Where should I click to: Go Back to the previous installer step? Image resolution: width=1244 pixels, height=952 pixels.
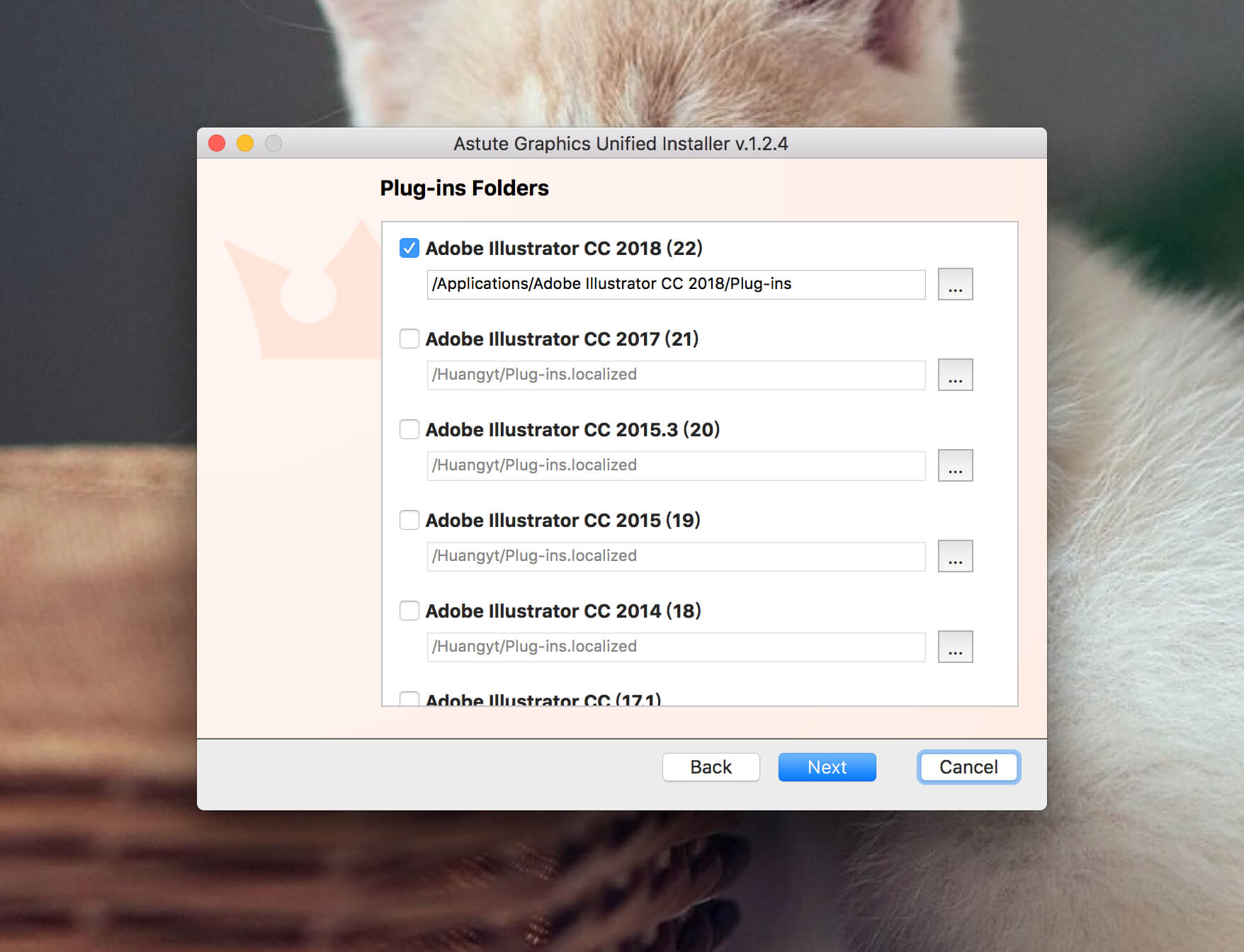[x=711, y=767]
